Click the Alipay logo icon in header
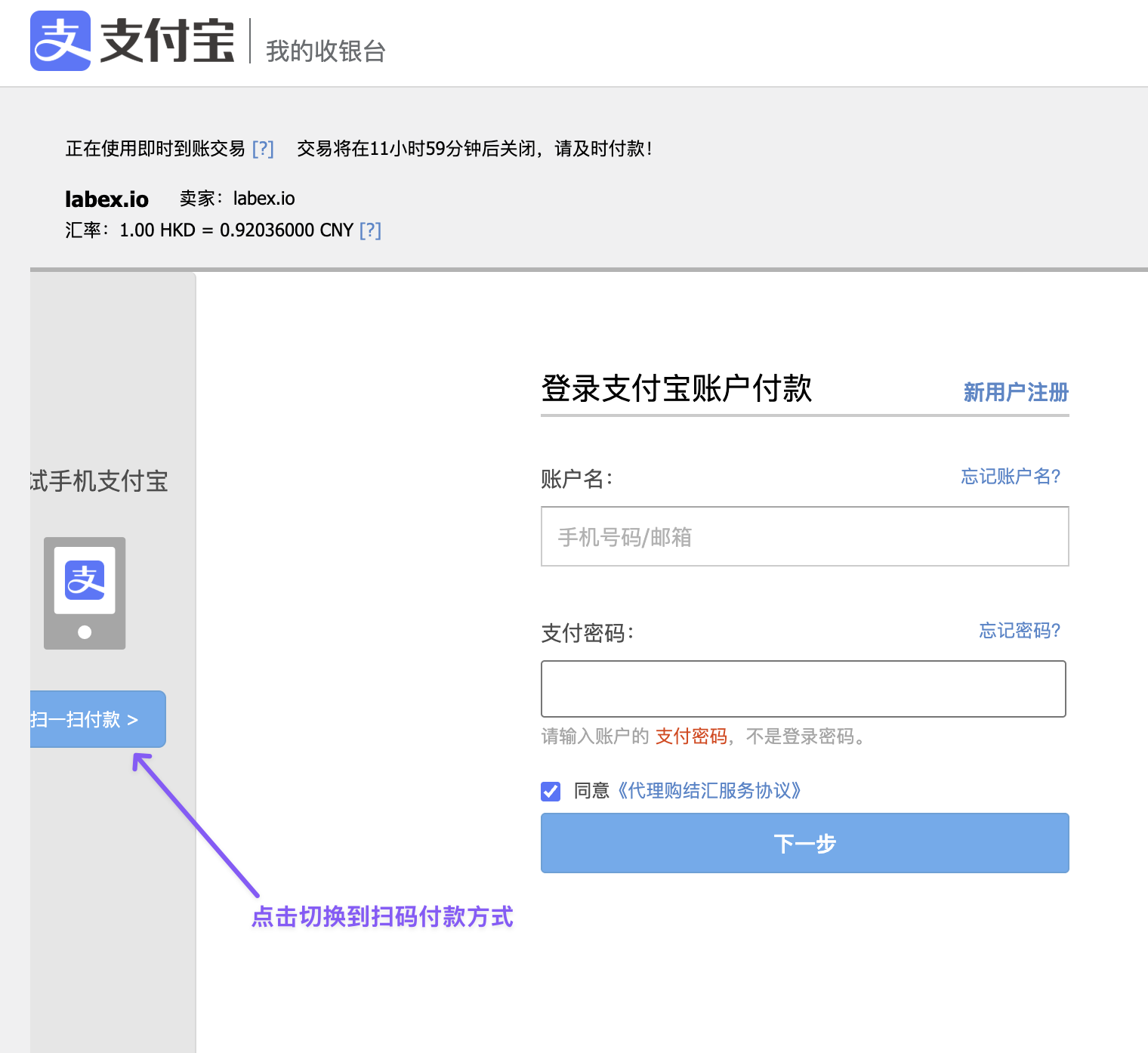Viewport: 1148px width, 1053px height. click(60, 41)
